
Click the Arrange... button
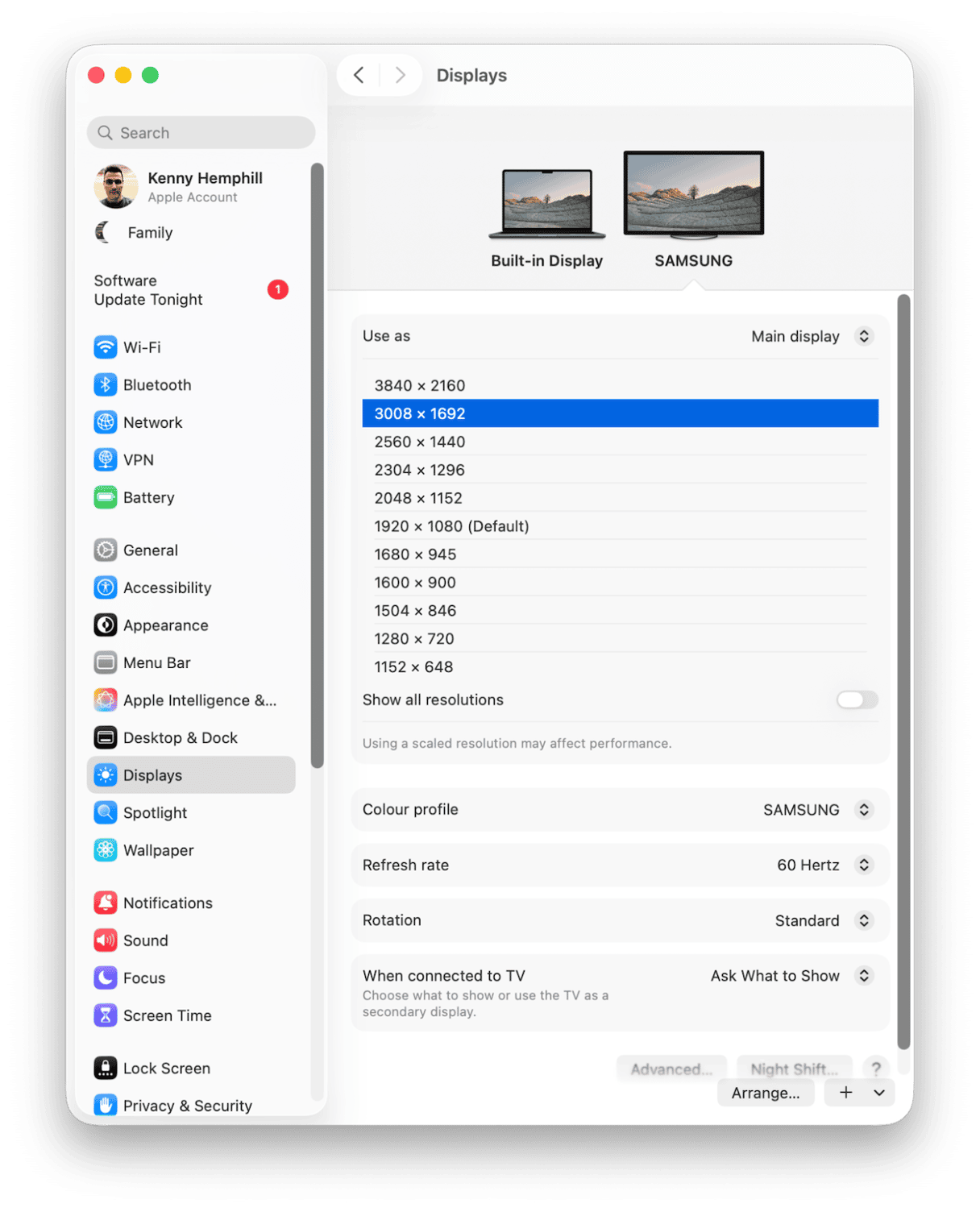(765, 1093)
